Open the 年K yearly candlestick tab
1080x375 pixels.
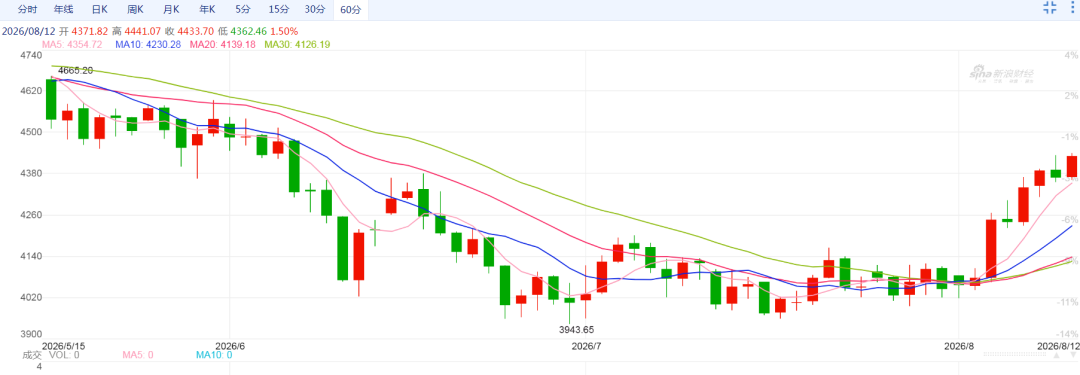[207, 10]
